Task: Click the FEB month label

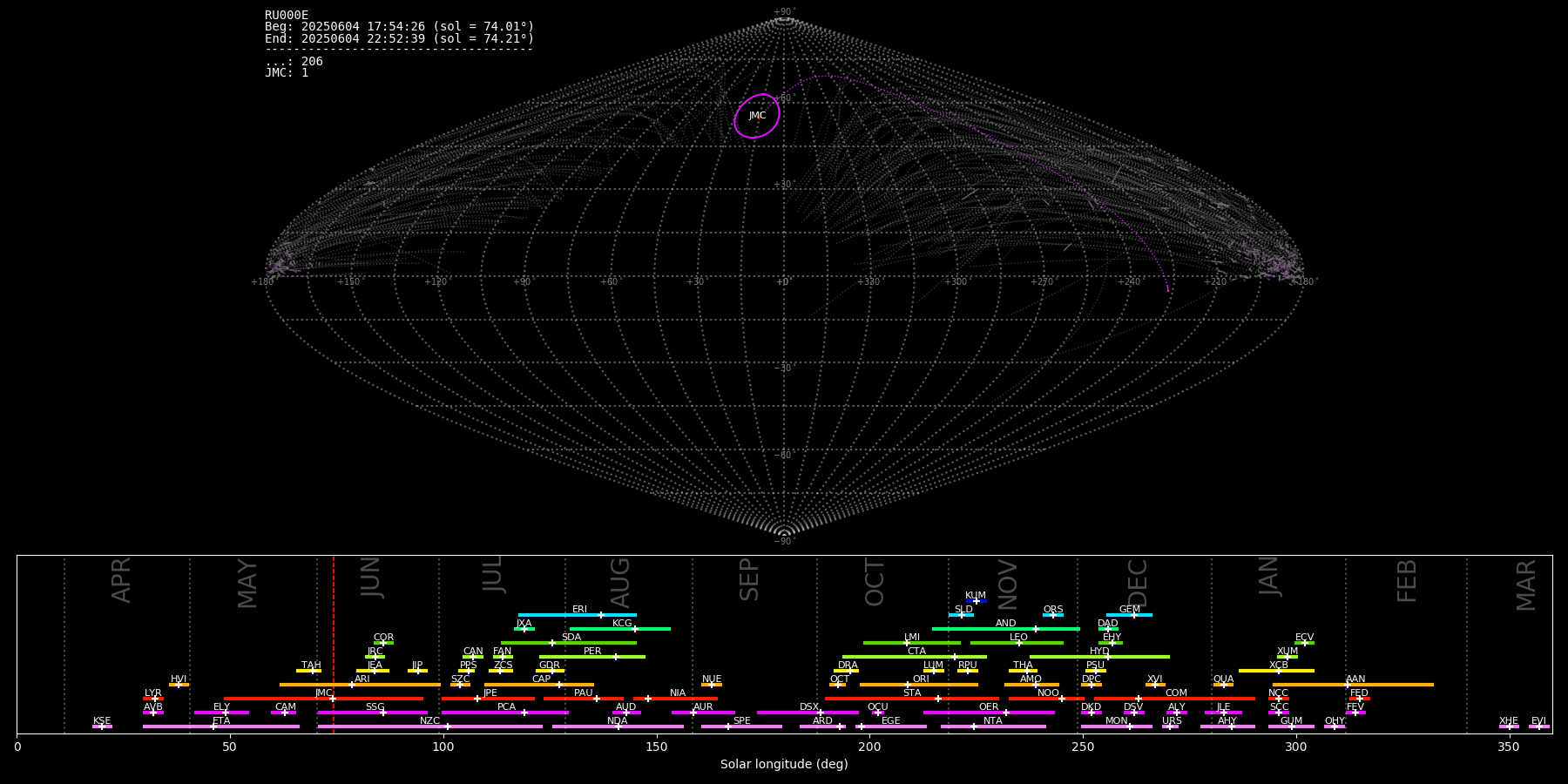Action: pos(1407,581)
